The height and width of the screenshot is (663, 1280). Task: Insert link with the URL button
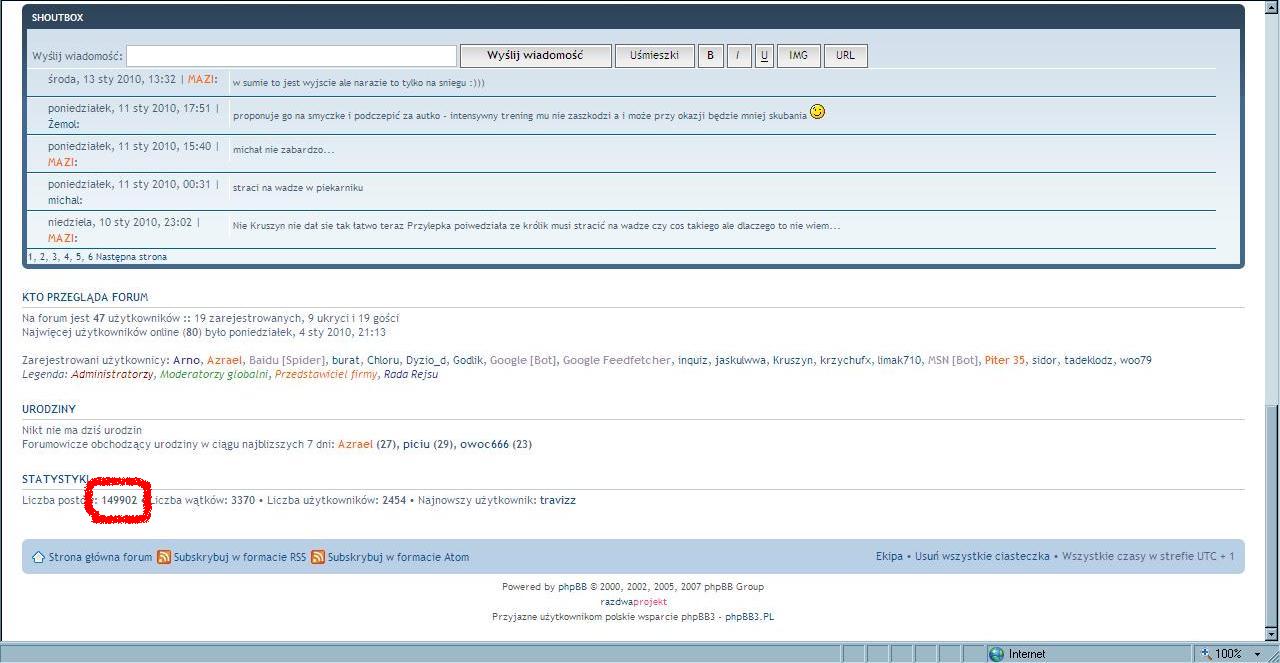845,56
